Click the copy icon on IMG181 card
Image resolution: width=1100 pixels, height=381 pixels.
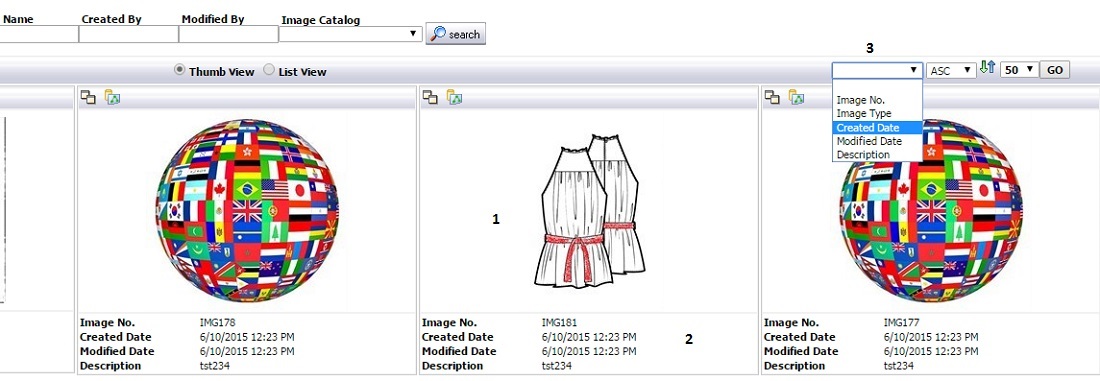[x=429, y=98]
